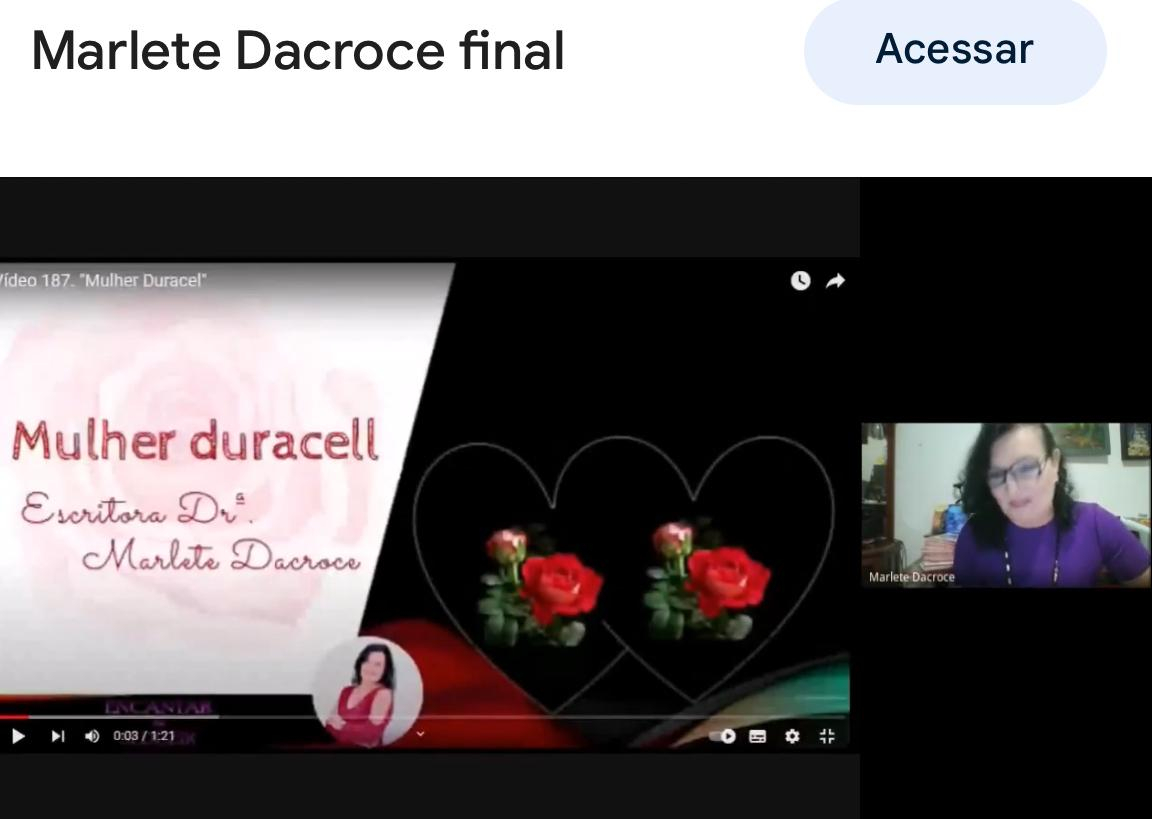Mute the video volume speaker icon

click(x=92, y=736)
